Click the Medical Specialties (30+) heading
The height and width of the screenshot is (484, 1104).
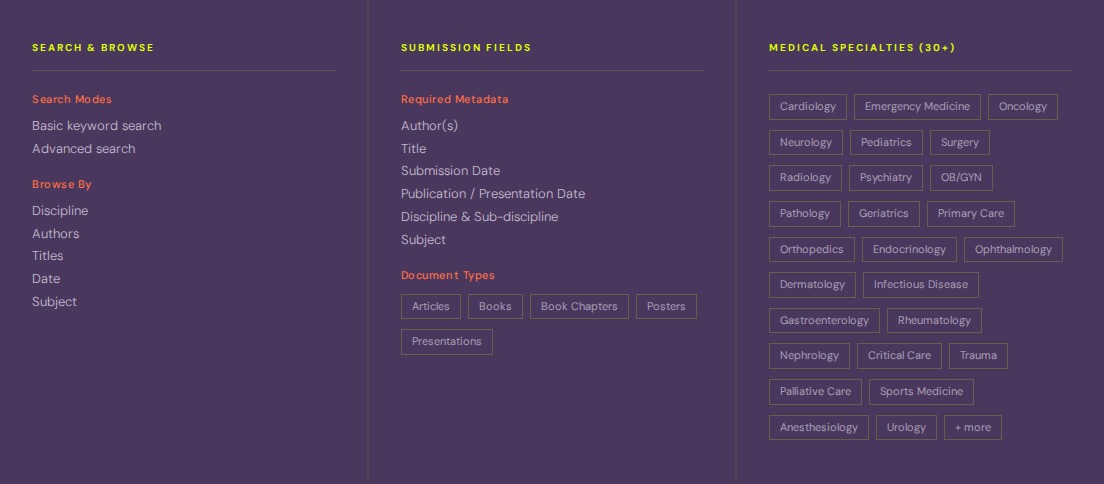click(x=862, y=48)
